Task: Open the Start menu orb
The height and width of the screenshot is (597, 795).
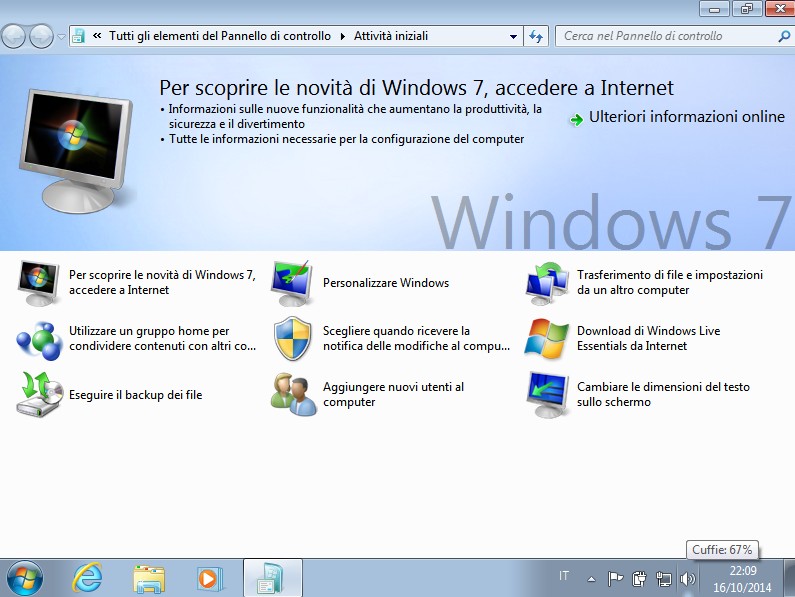Action: pyautogui.click(x=24, y=578)
